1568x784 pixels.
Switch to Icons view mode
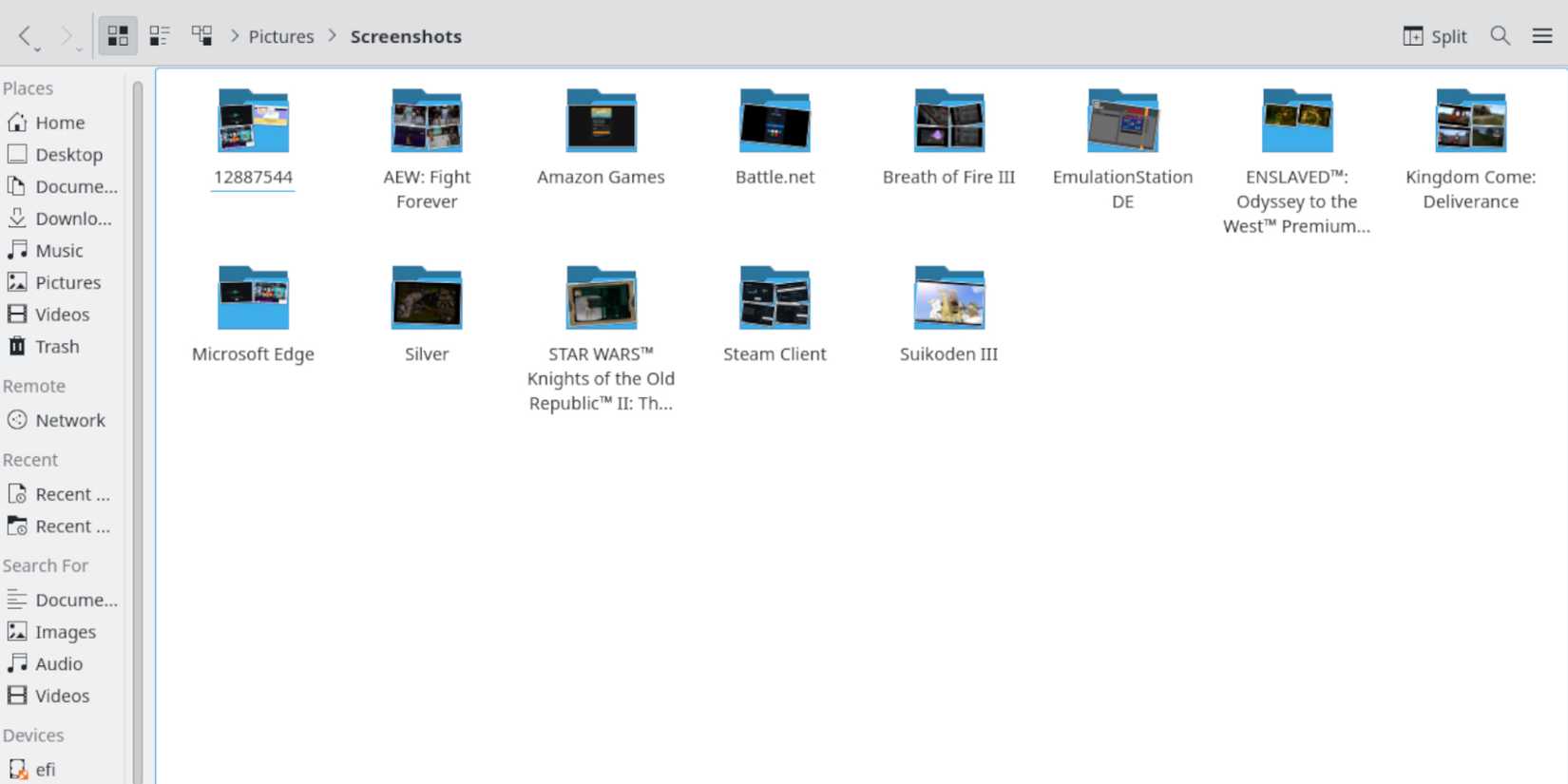coord(118,36)
